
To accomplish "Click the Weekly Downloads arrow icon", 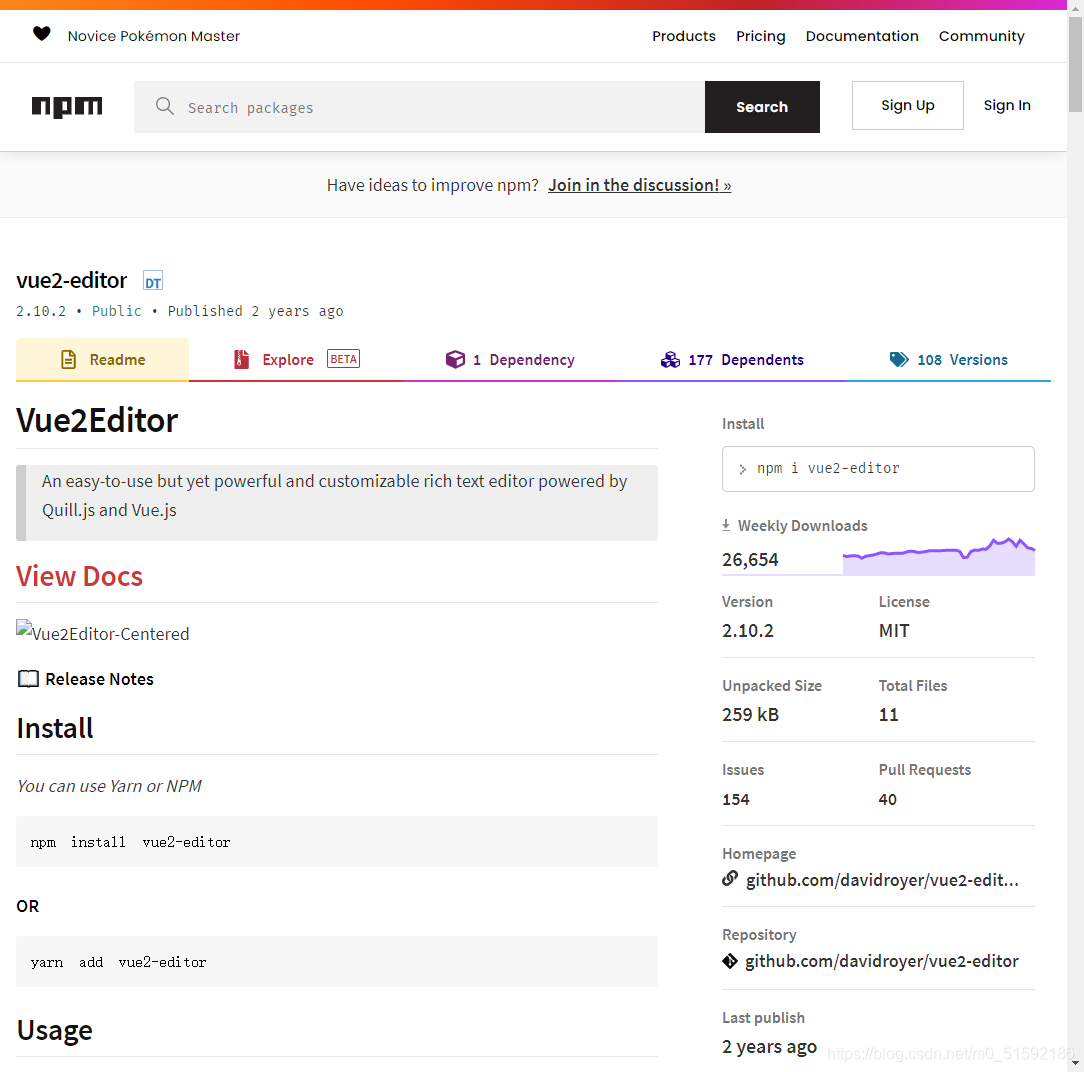I will pyautogui.click(x=726, y=525).
